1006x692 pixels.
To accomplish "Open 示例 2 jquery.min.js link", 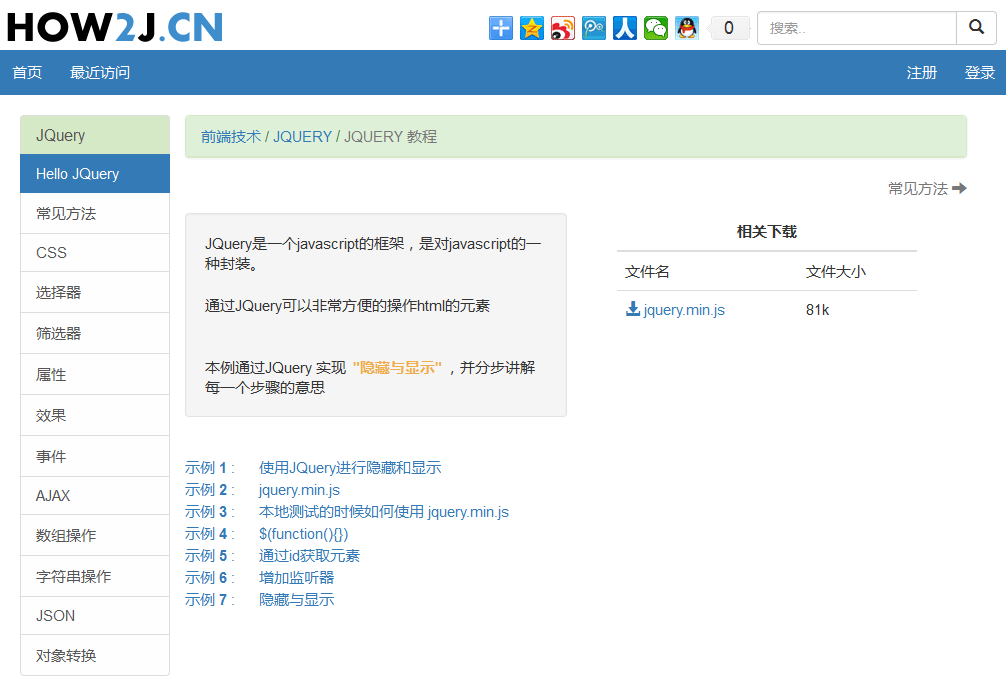I will point(299,490).
